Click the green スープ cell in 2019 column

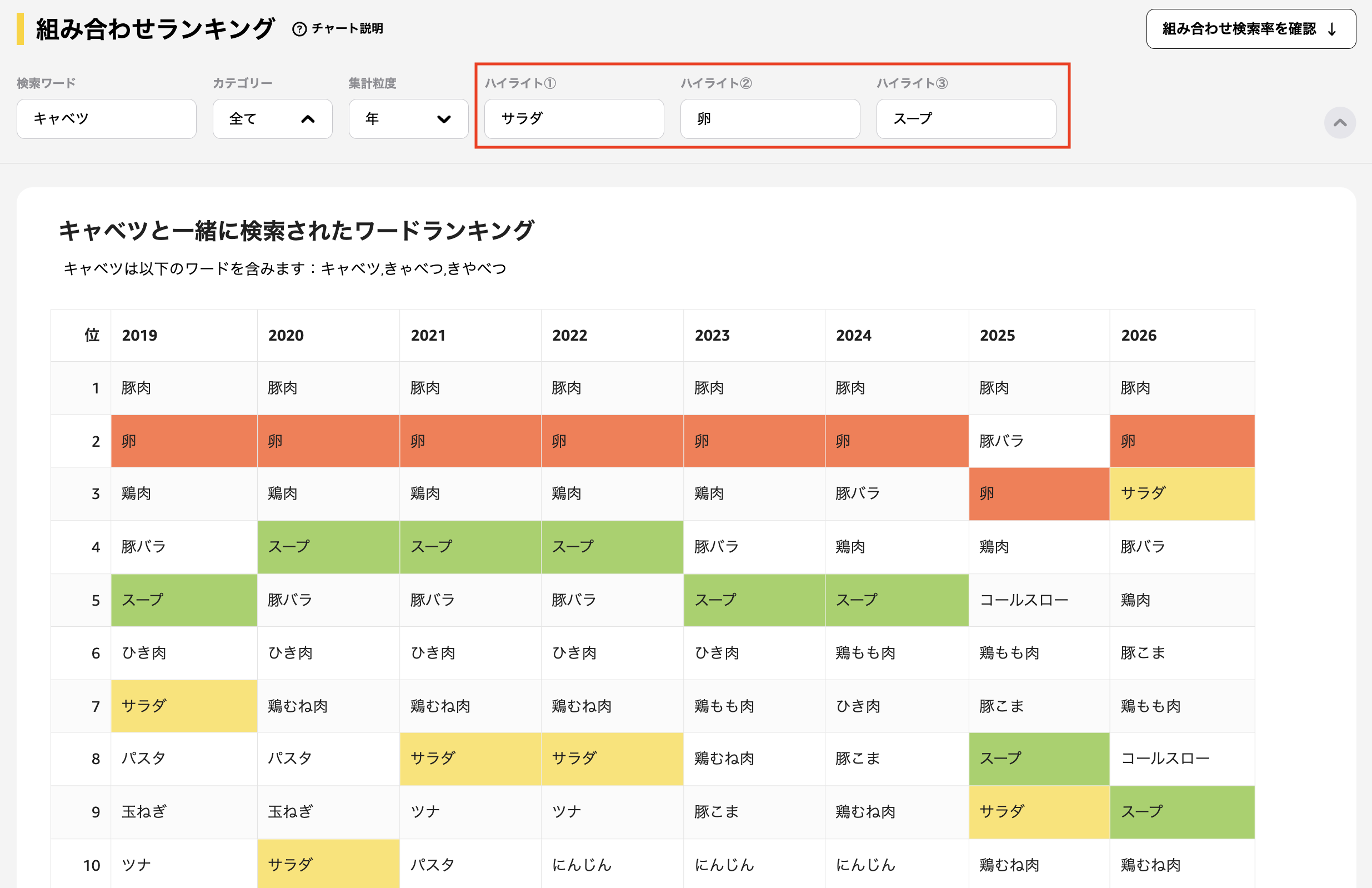(184, 600)
